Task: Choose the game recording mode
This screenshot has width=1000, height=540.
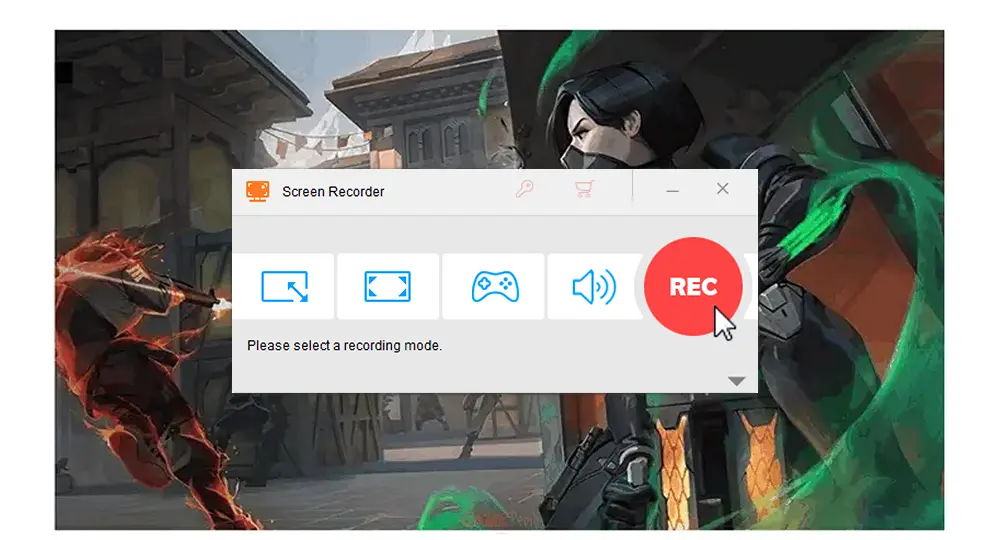Action: (494, 286)
